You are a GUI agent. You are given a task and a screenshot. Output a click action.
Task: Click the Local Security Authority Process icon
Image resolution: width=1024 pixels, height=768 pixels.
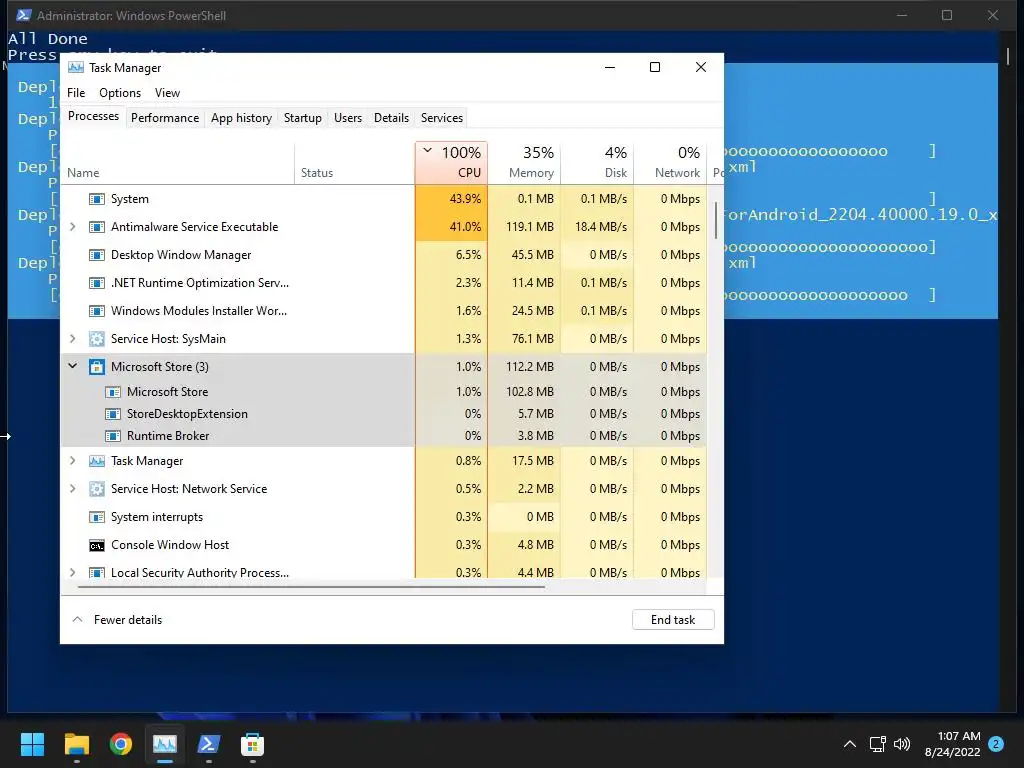pos(97,573)
